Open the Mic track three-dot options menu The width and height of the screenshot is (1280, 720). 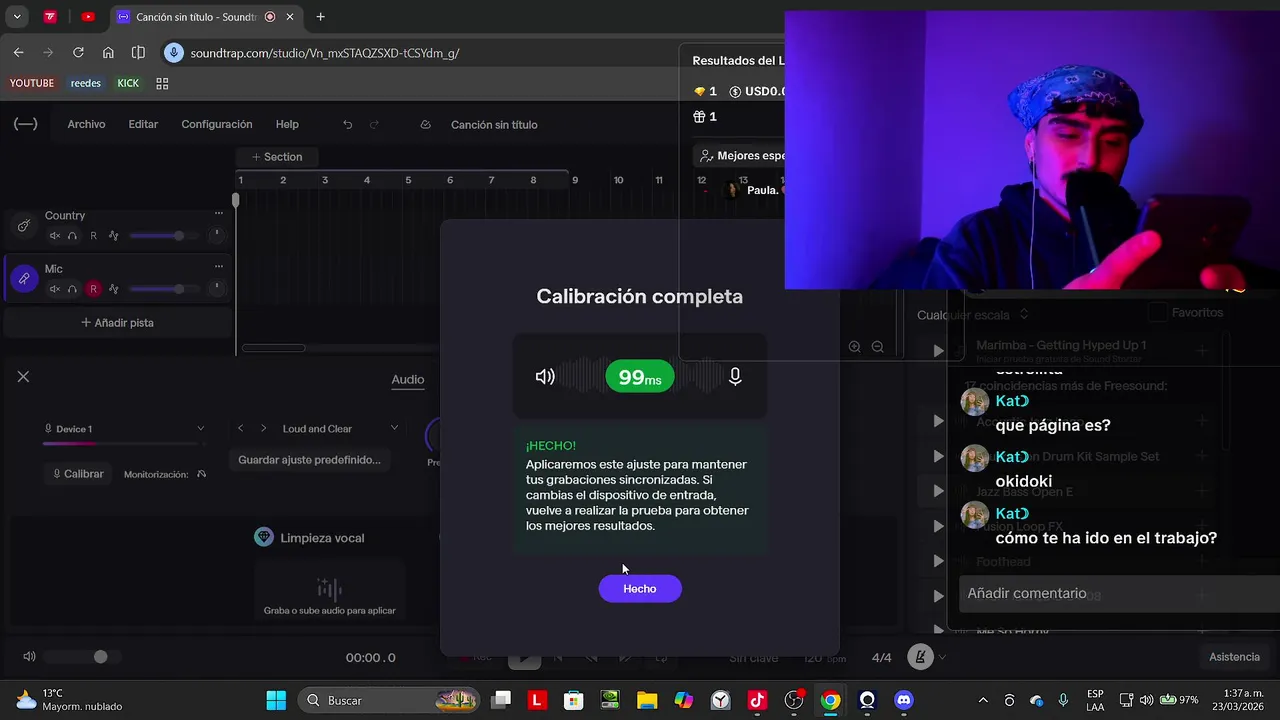pyautogui.click(x=218, y=267)
